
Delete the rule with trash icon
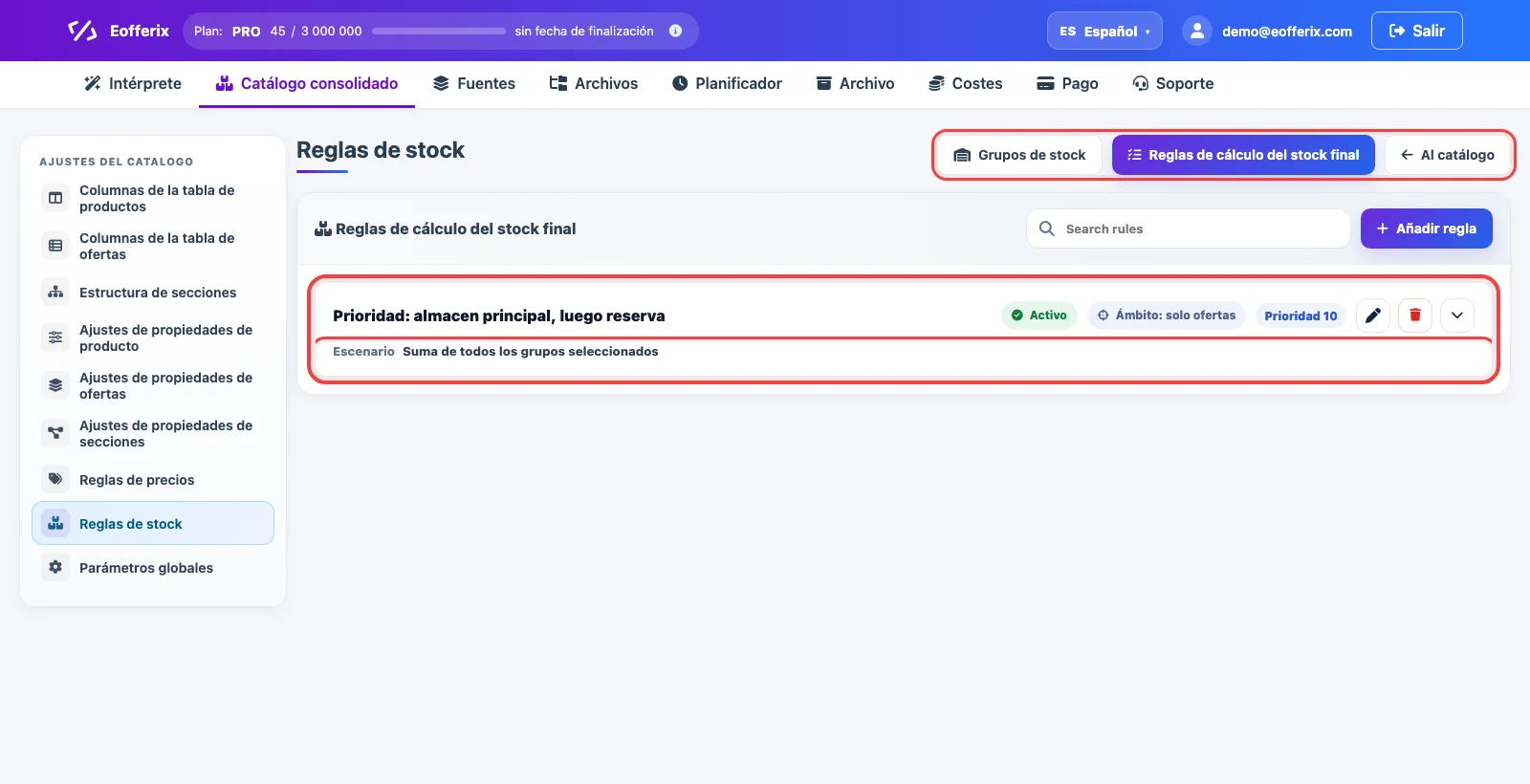[x=1415, y=316]
